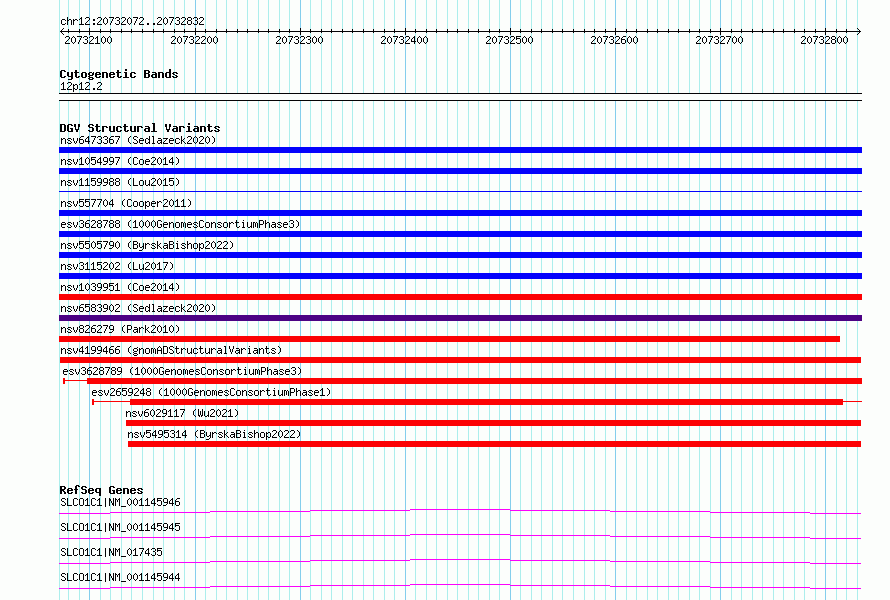
Task: Open variant nsv557704 (Cooper2011) label
Action: [x=126, y=203]
